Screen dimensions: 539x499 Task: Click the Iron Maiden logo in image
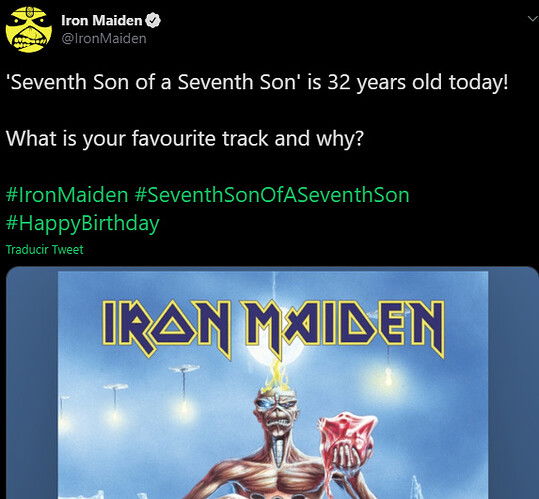273,329
